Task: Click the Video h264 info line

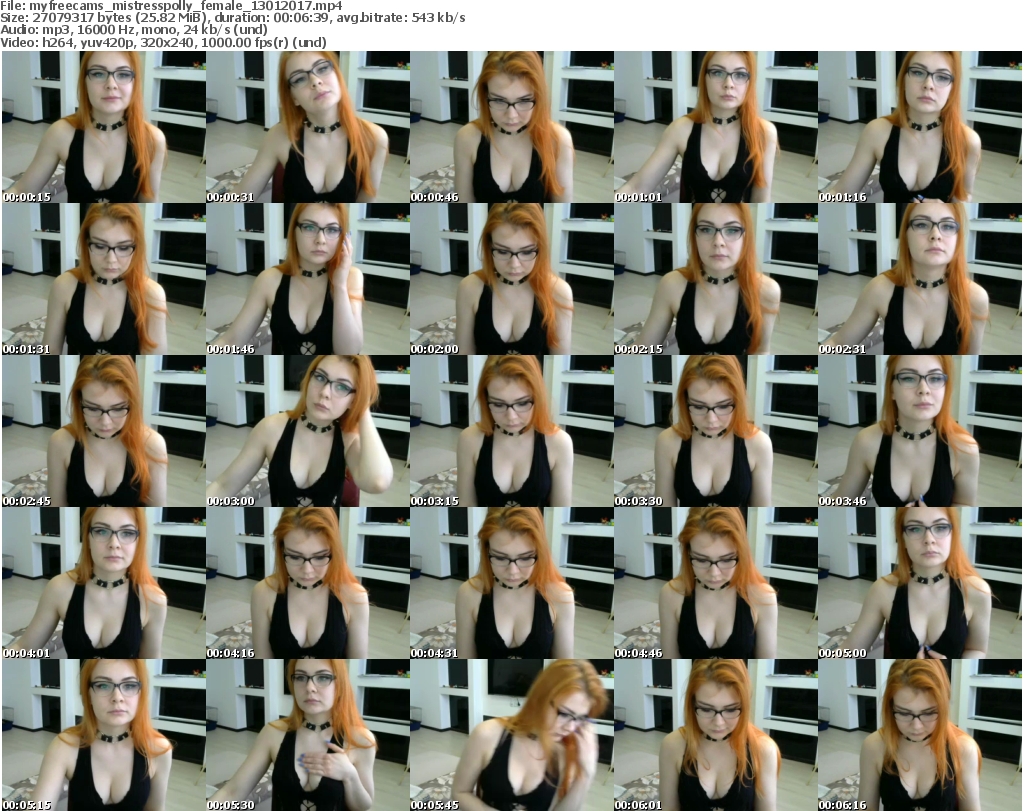Action: [x=163, y=42]
